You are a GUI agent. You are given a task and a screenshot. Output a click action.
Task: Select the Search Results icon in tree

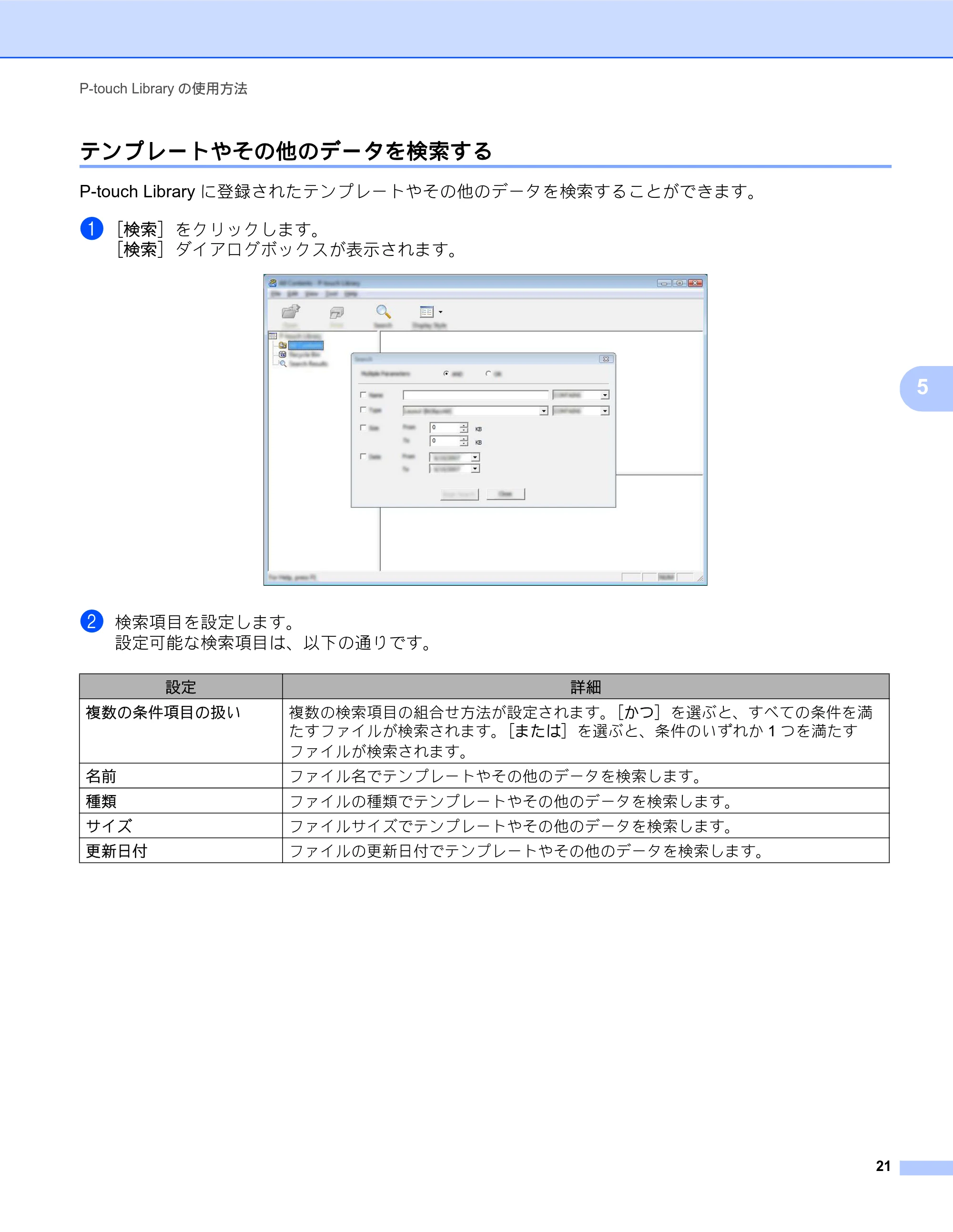point(283,363)
